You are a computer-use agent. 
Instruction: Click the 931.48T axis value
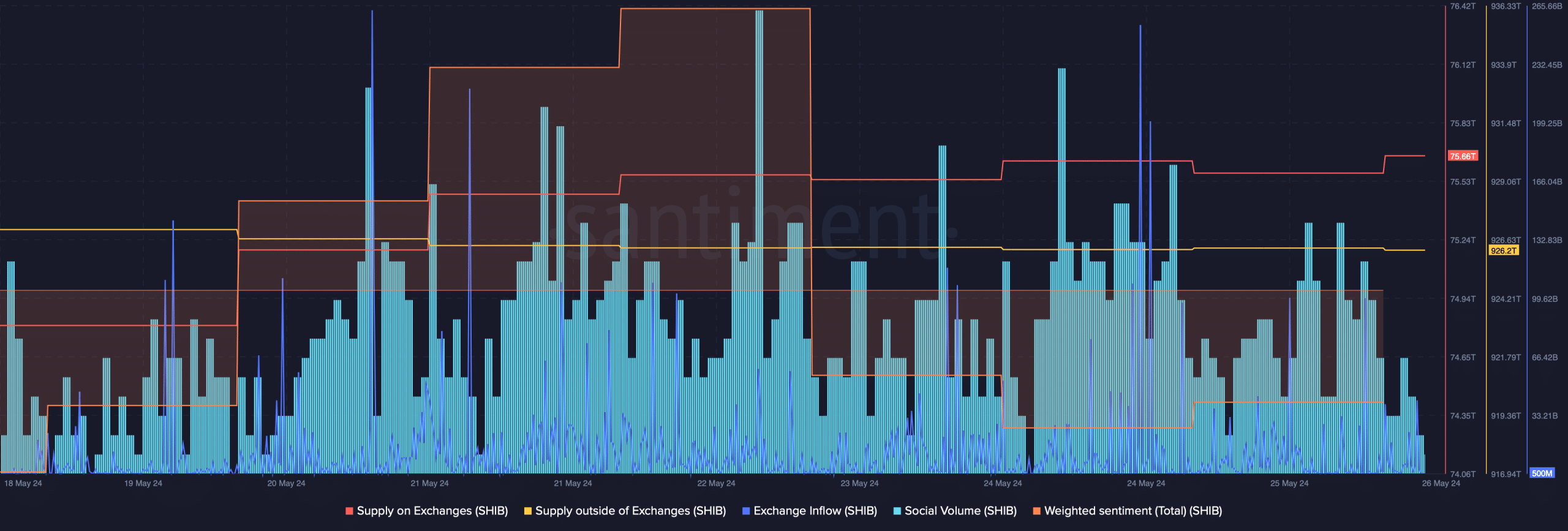pyautogui.click(x=1506, y=124)
